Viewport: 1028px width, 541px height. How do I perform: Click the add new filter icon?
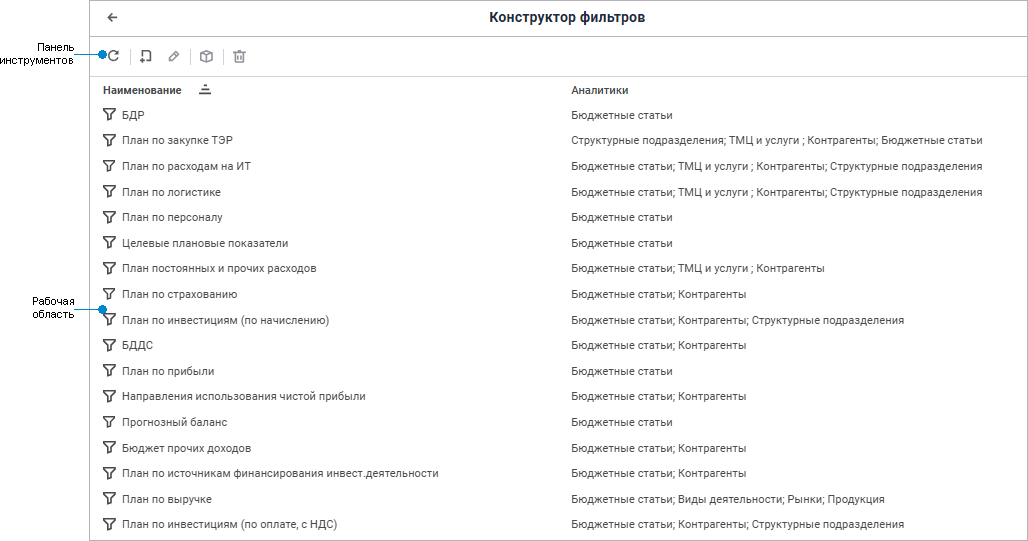click(146, 57)
